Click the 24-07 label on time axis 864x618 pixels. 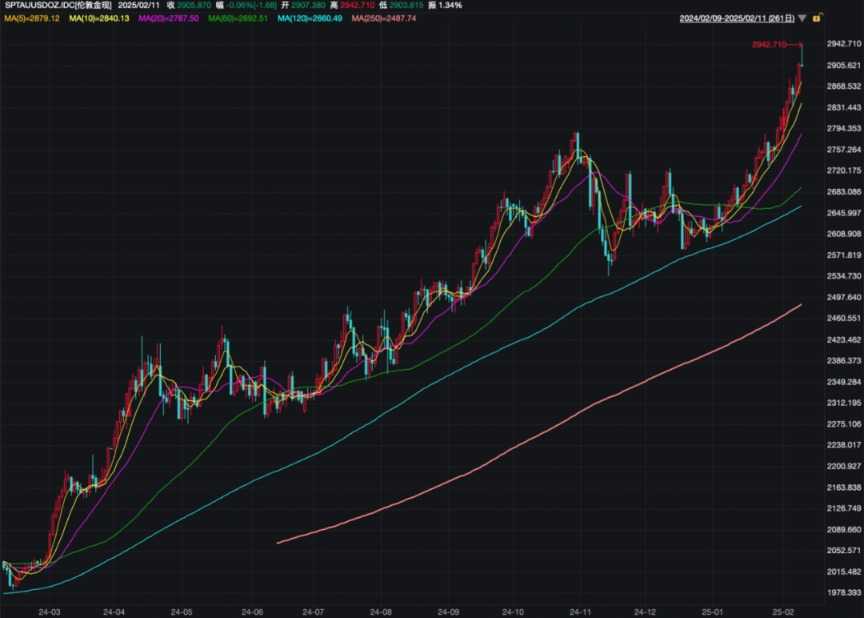[313, 610]
